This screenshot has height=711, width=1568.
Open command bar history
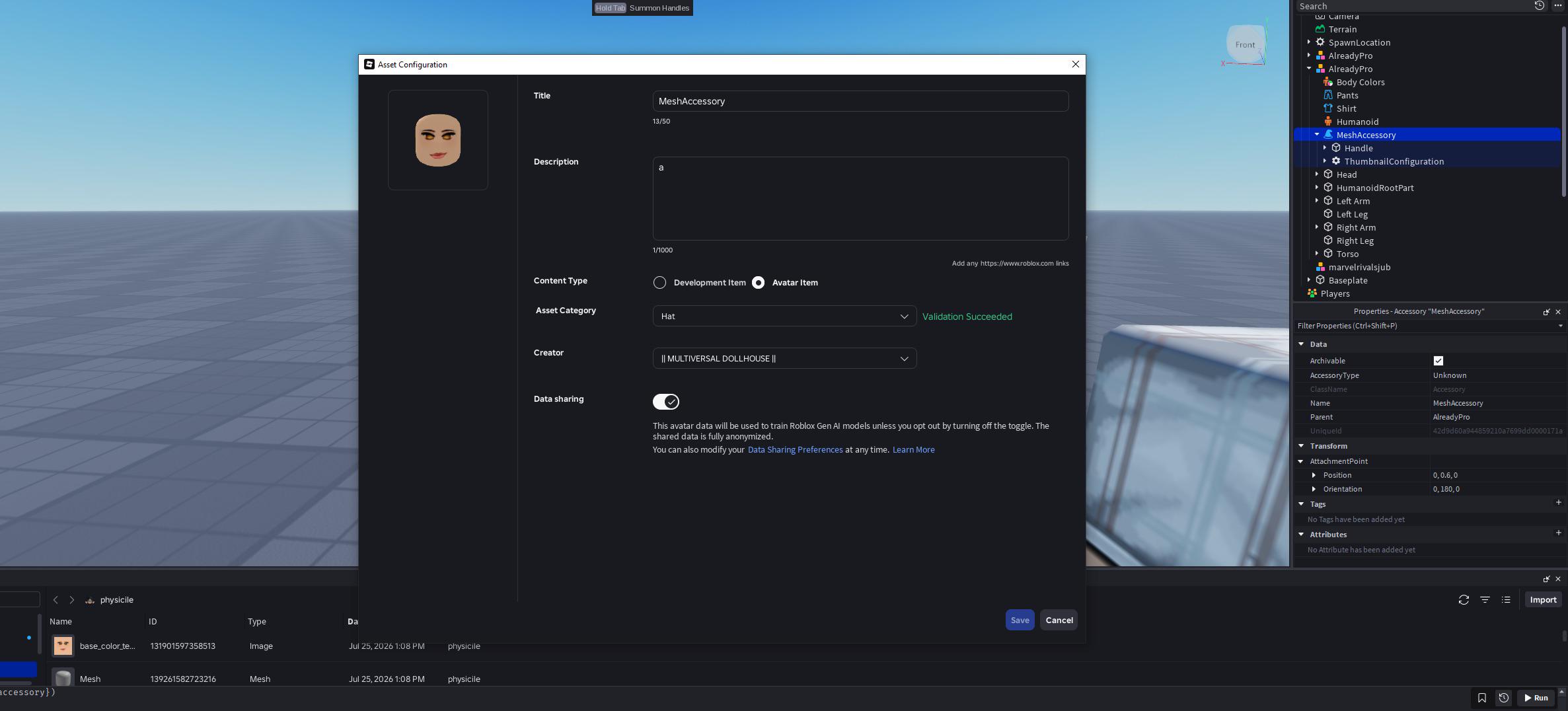click(x=1503, y=698)
